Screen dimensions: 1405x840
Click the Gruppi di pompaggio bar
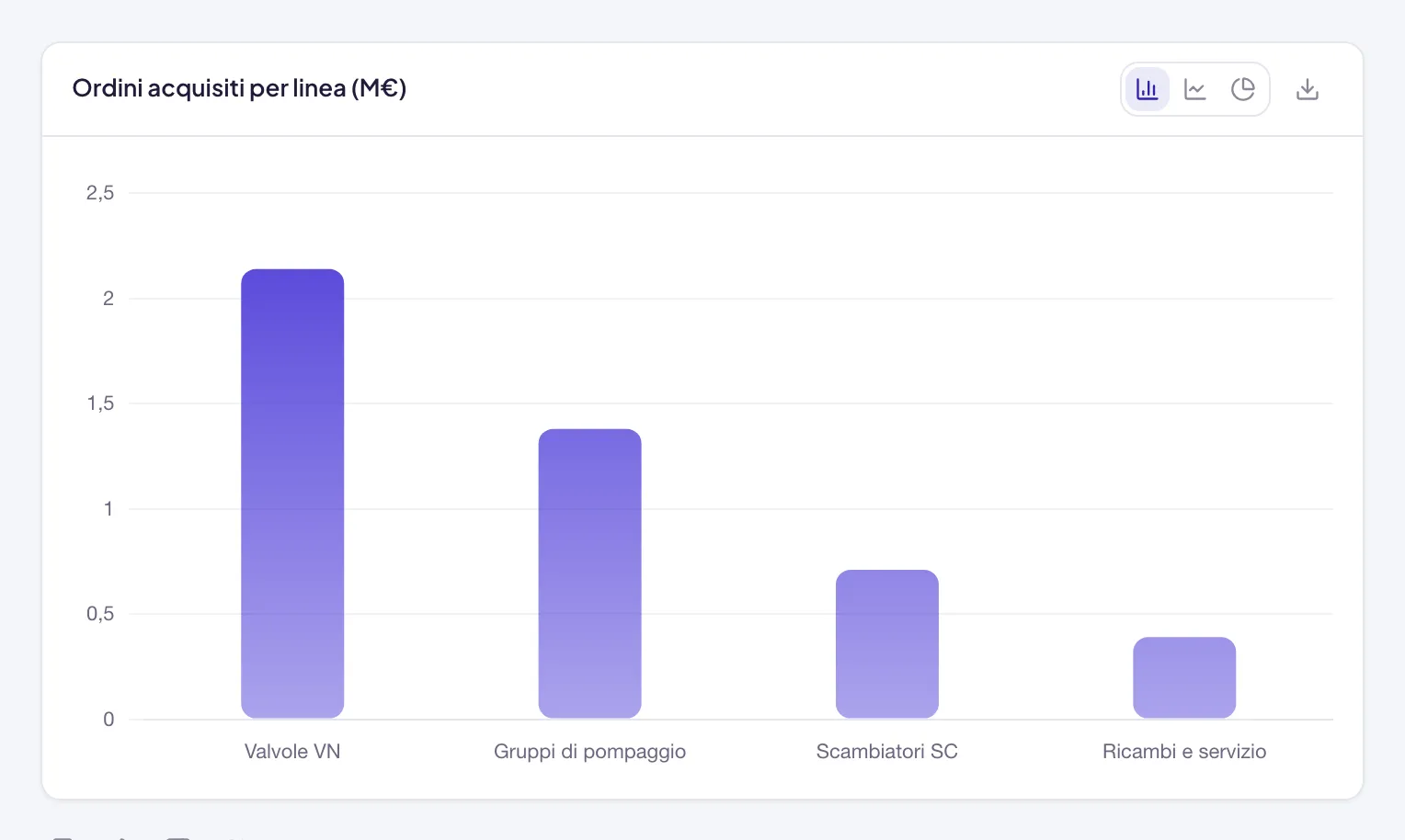pyautogui.click(x=589, y=573)
